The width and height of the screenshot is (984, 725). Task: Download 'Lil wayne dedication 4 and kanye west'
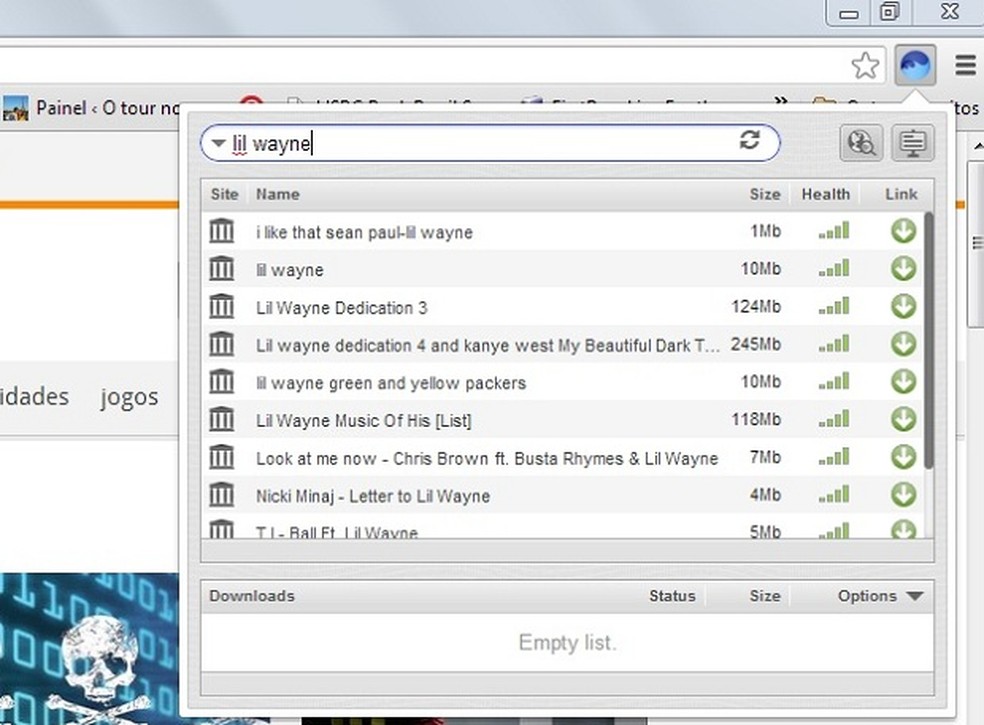(904, 344)
